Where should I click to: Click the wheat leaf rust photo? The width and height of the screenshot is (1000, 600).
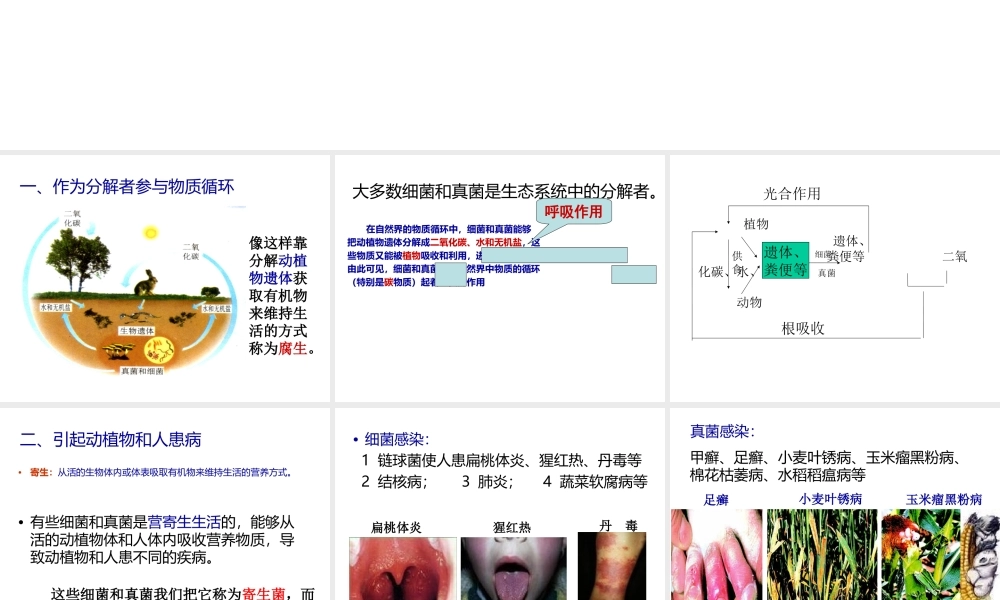point(821,554)
